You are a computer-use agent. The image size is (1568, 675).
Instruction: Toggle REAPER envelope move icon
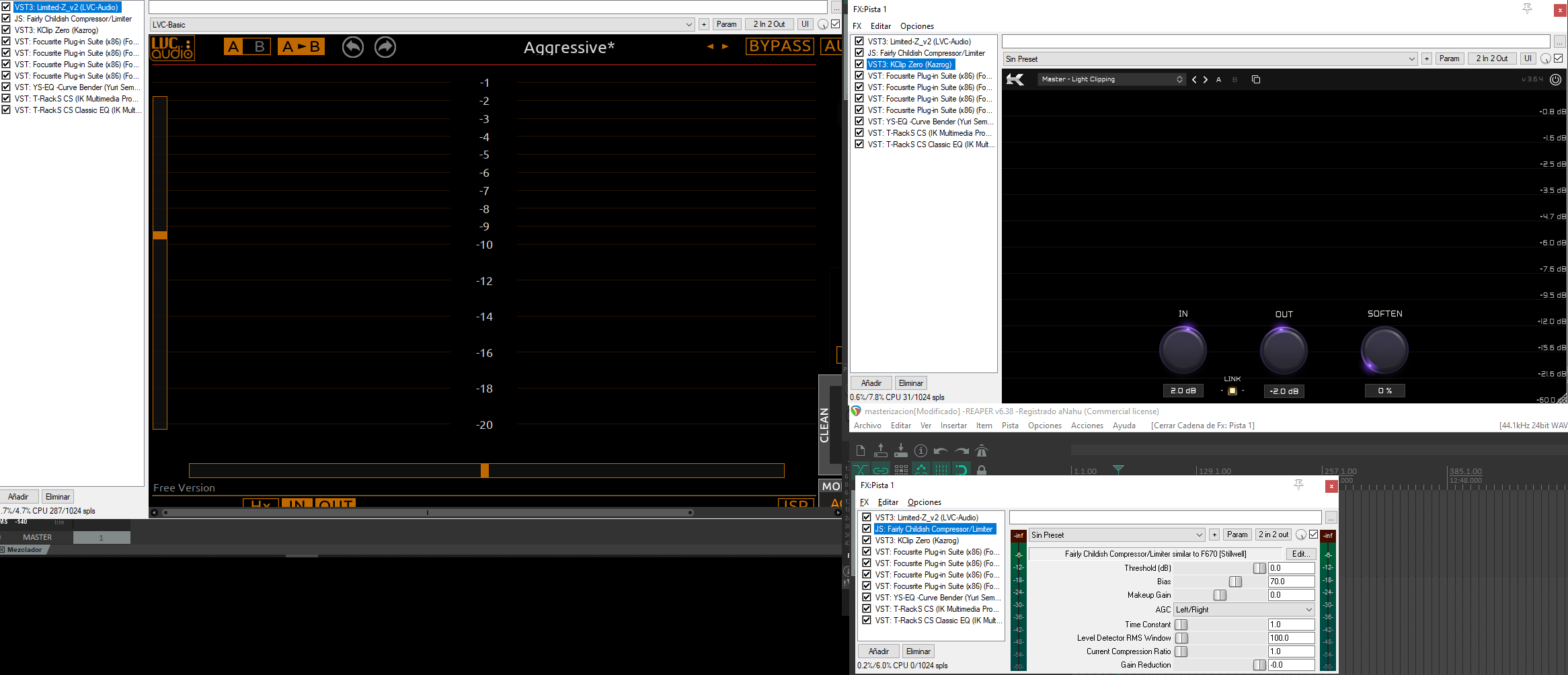pyautogui.click(x=921, y=469)
